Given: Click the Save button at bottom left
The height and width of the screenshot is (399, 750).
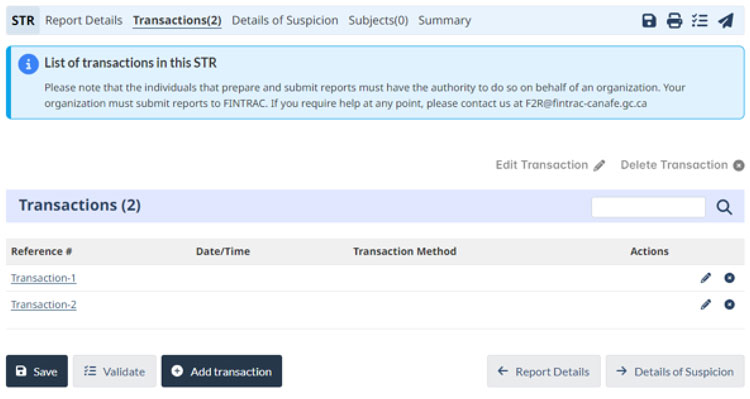Looking at the screenshot, I should point(37,371).
